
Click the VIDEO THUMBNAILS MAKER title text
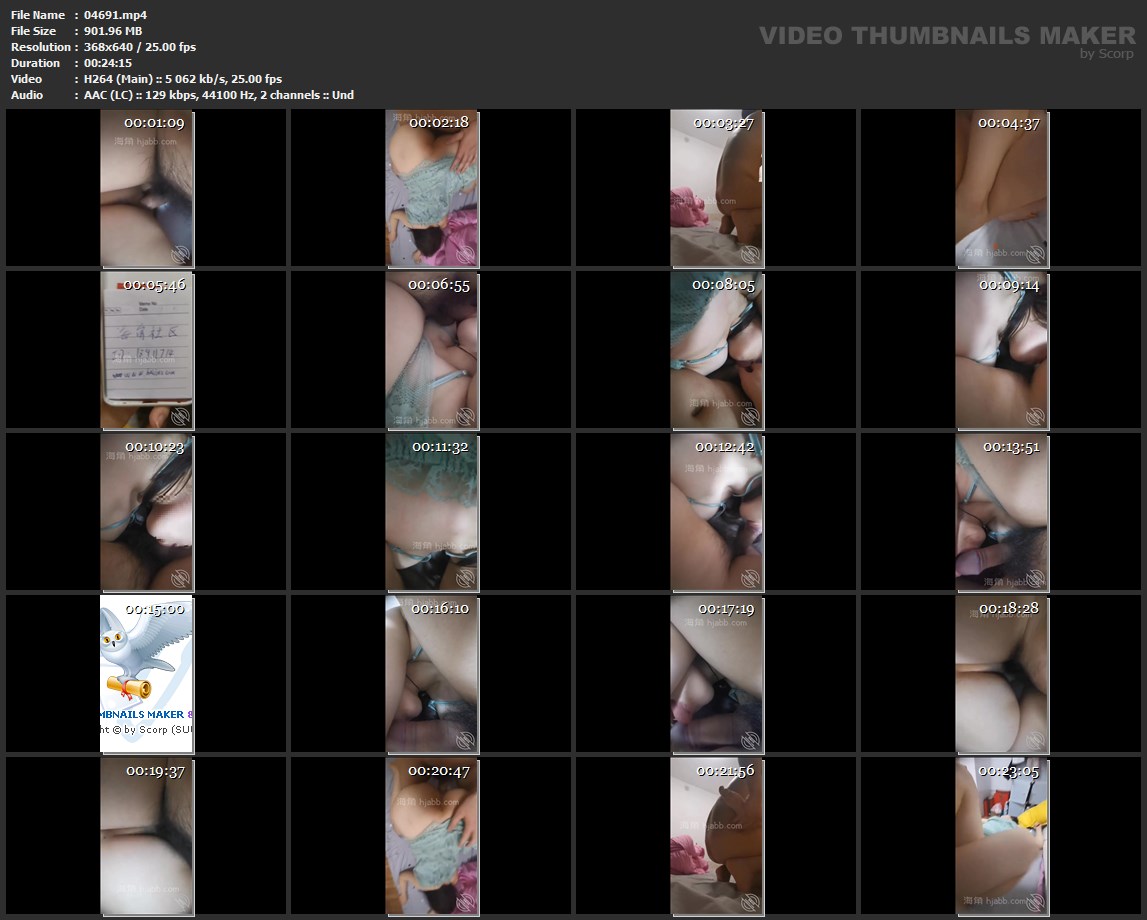pos(946,35)
